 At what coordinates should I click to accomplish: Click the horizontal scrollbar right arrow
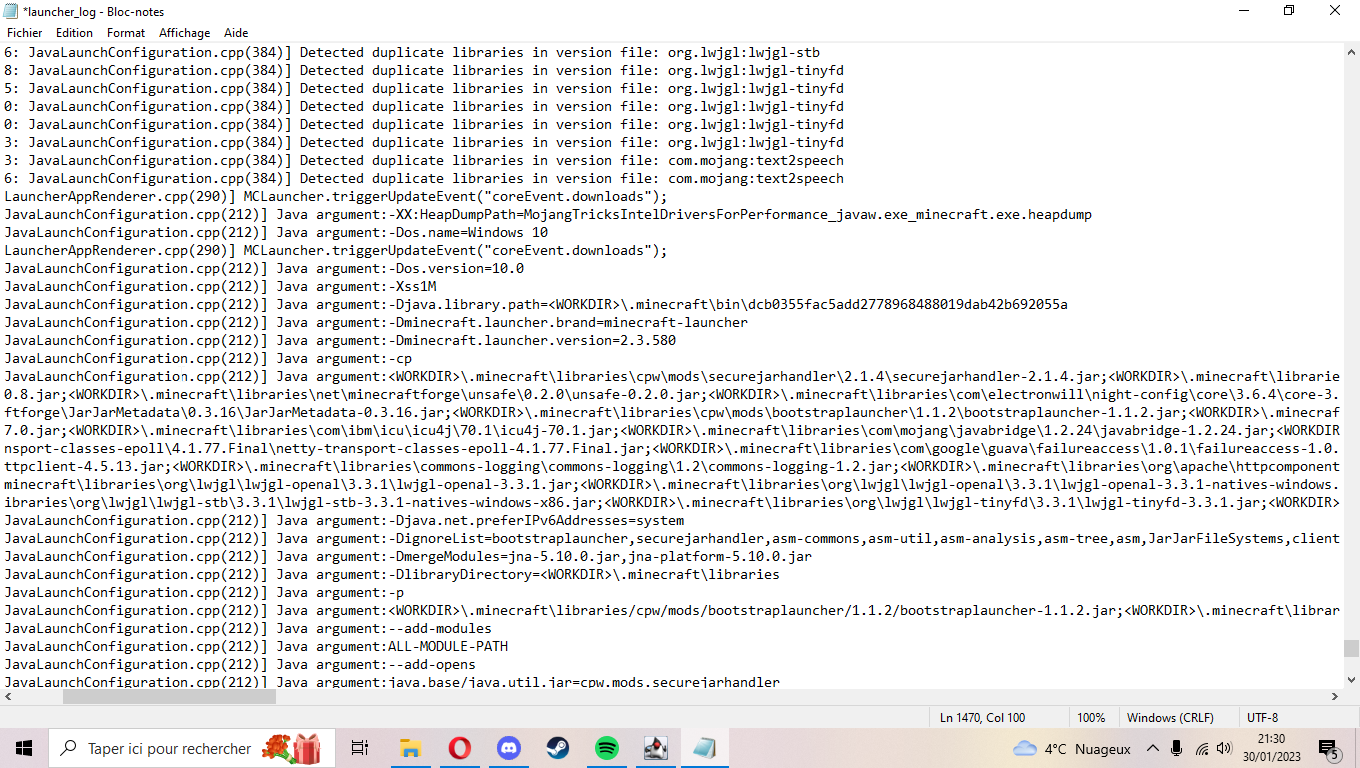(x=1334, y=696)
